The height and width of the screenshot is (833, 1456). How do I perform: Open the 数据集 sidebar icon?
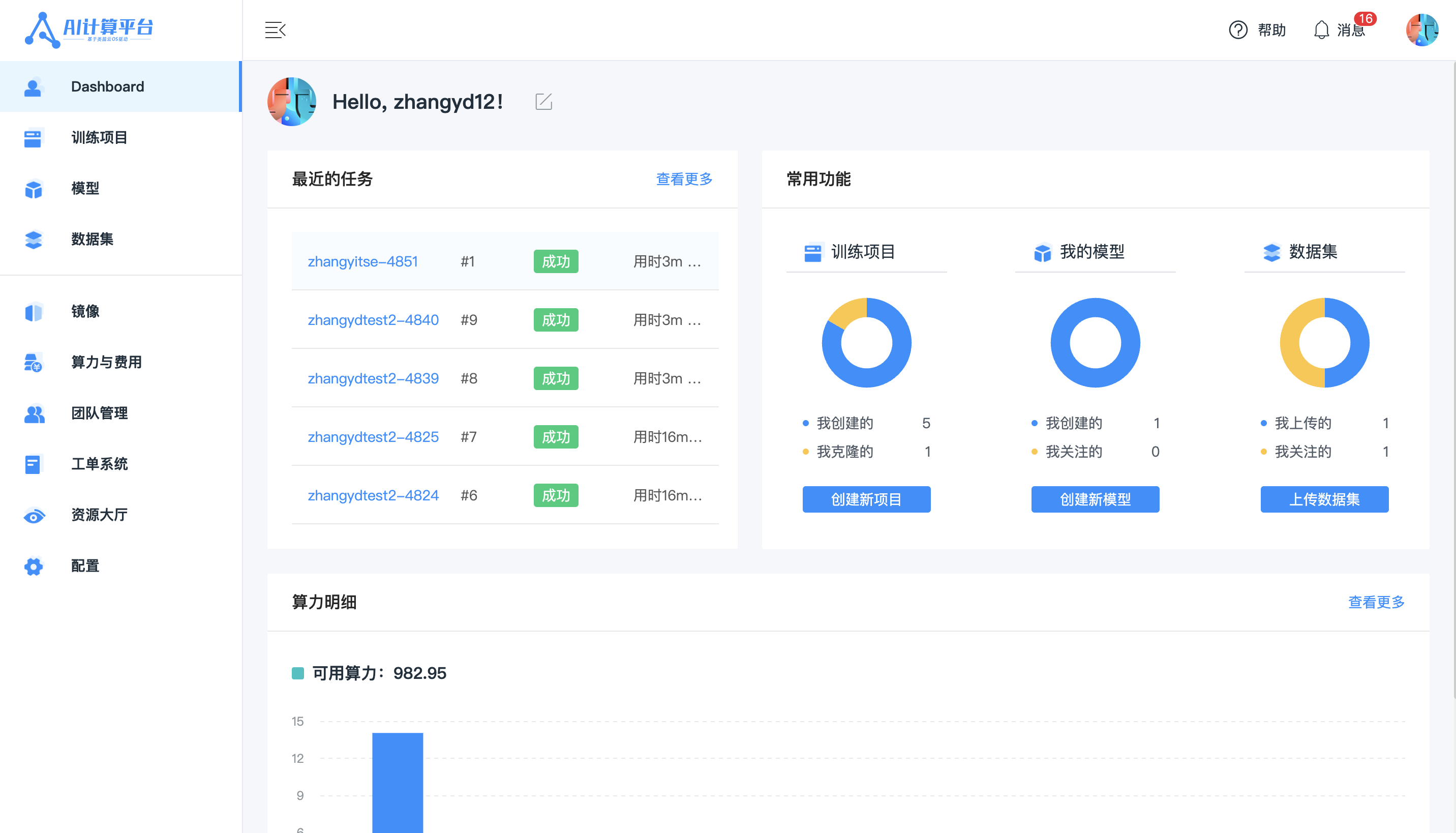point(33,240)
